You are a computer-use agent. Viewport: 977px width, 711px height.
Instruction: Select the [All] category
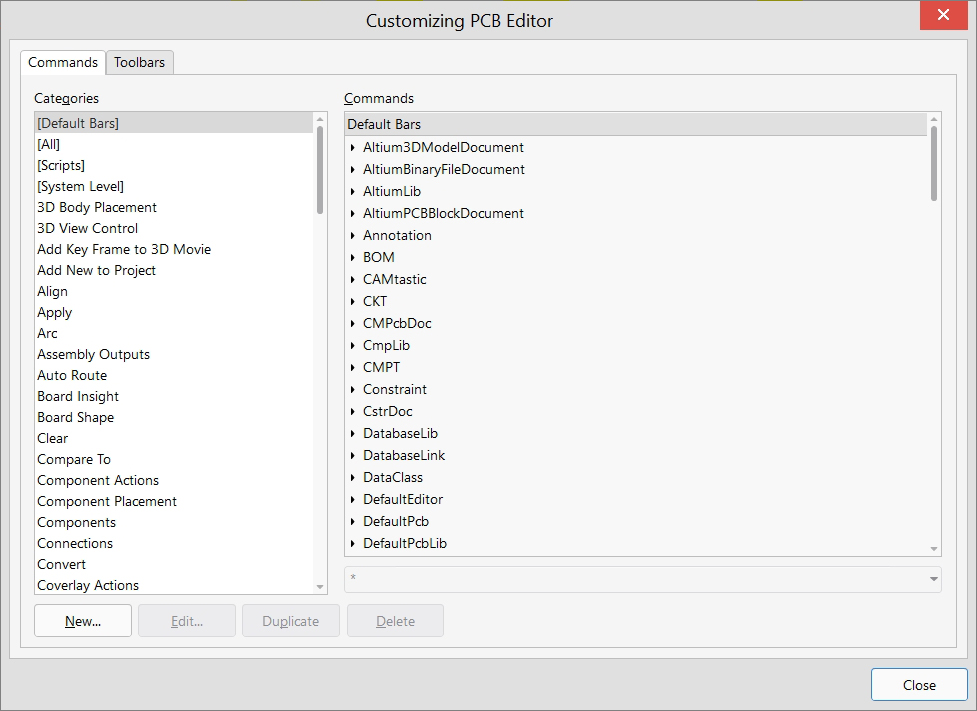[174, 145]
